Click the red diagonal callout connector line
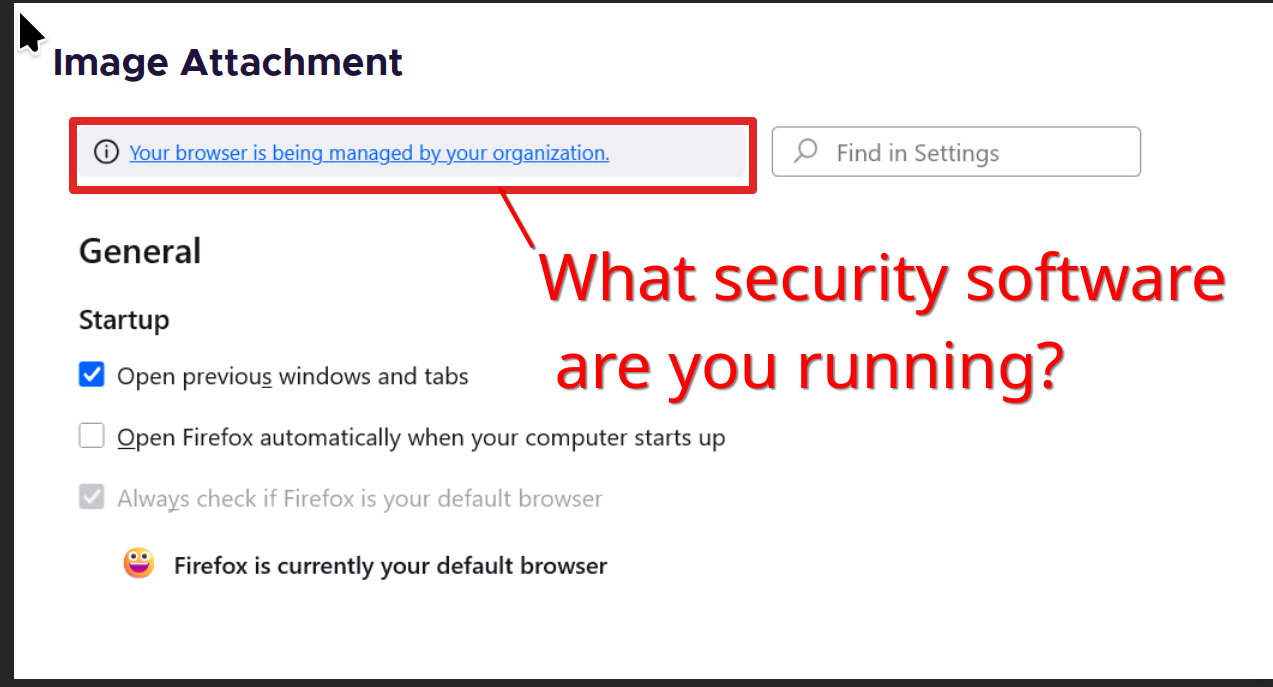 [518, 219]
